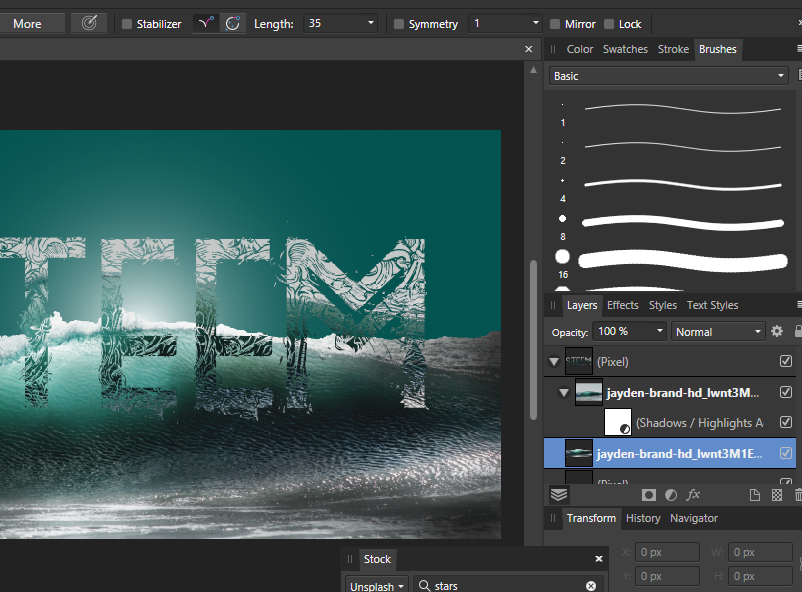Screen dimensions: 802x592
Task: Select the rope mode stabilizer icon
Action: 206,24
